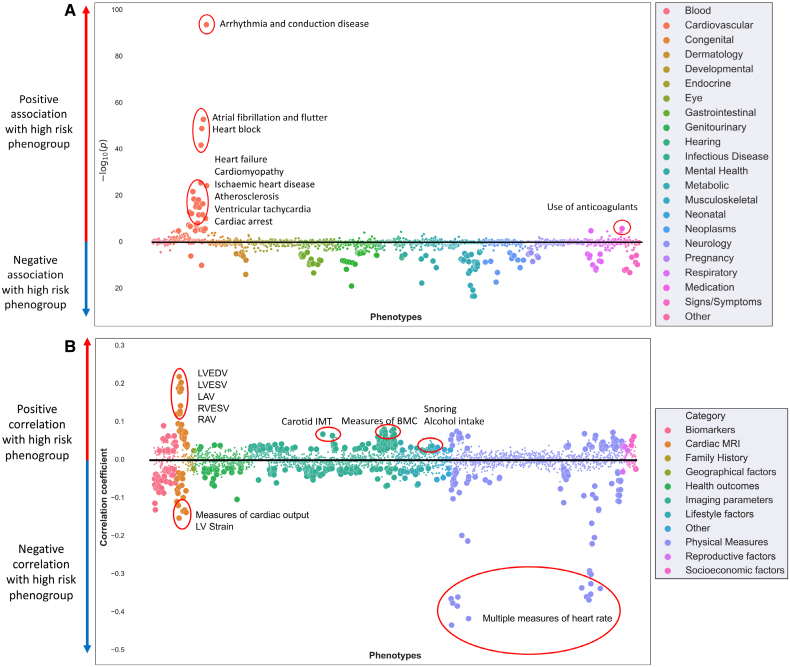Click the Other entry in panel A legend
The height and width of the screenshot is (667, 790).
coord(697,317)
